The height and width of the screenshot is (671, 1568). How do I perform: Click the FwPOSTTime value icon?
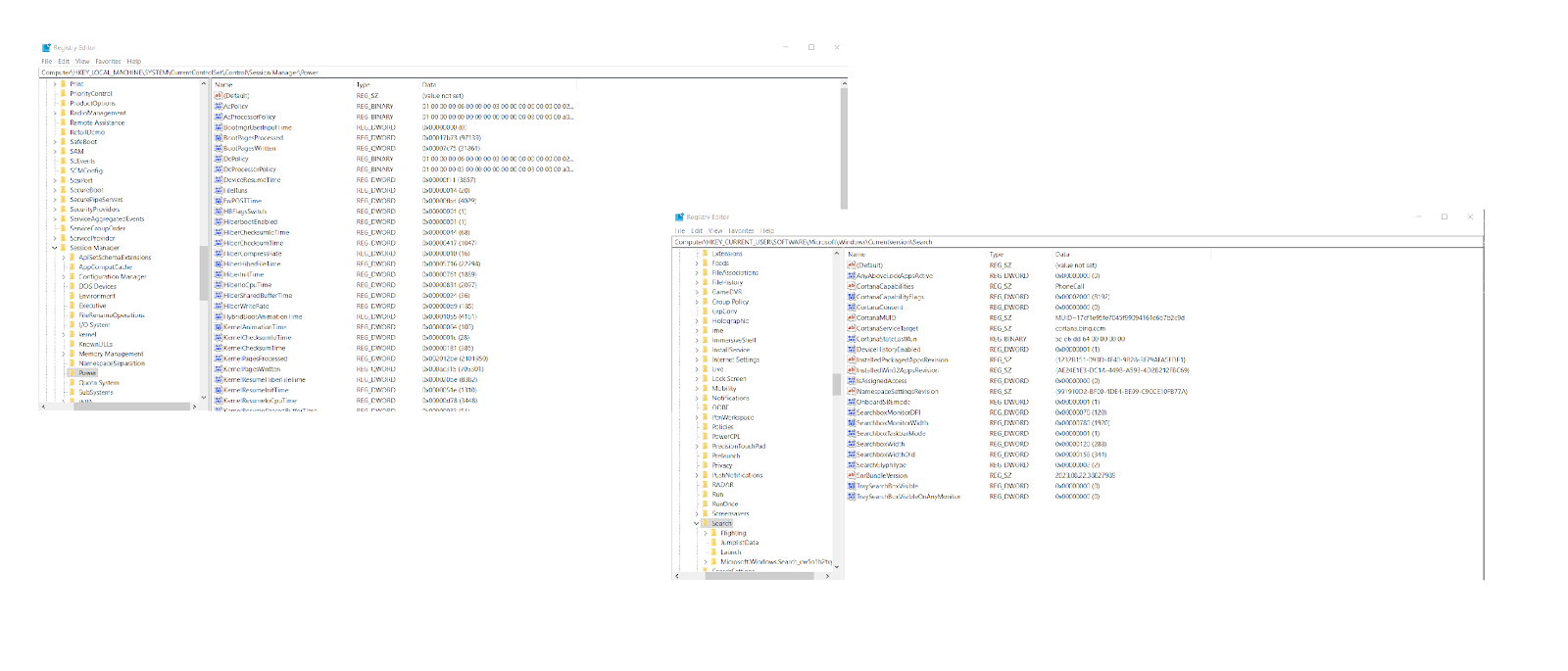click(x=219, y=201)
